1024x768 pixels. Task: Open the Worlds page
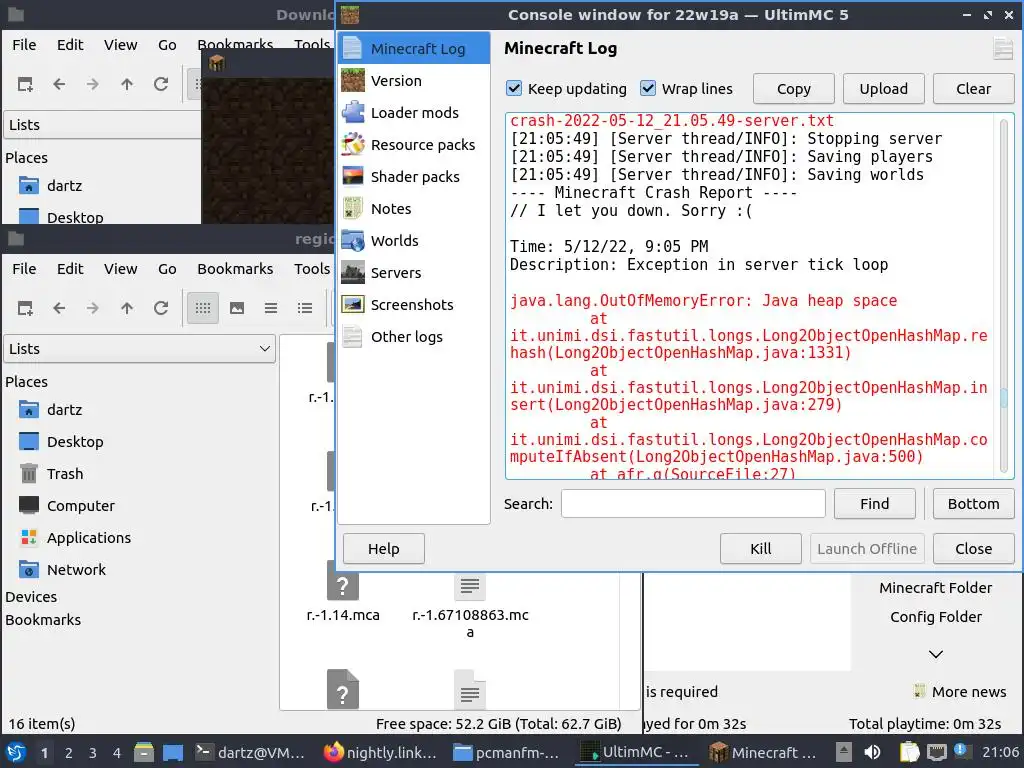click(x=414, y=240)
